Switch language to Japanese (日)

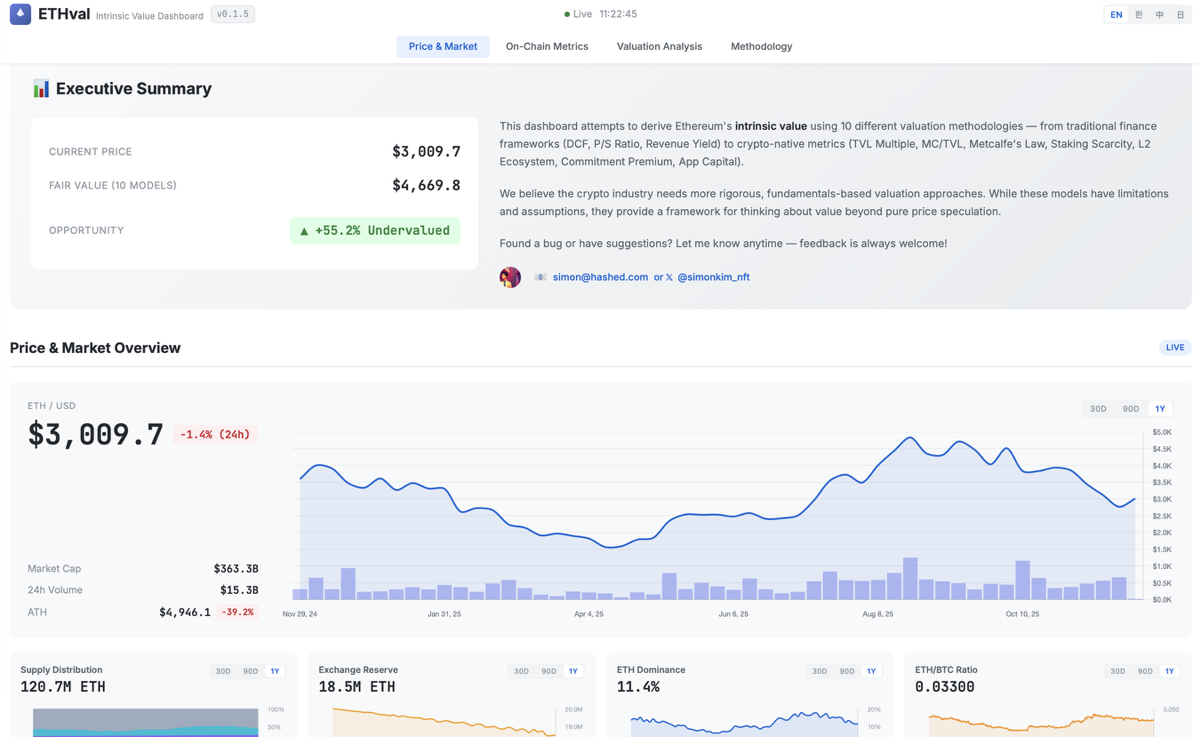[x=1180, y=15]
